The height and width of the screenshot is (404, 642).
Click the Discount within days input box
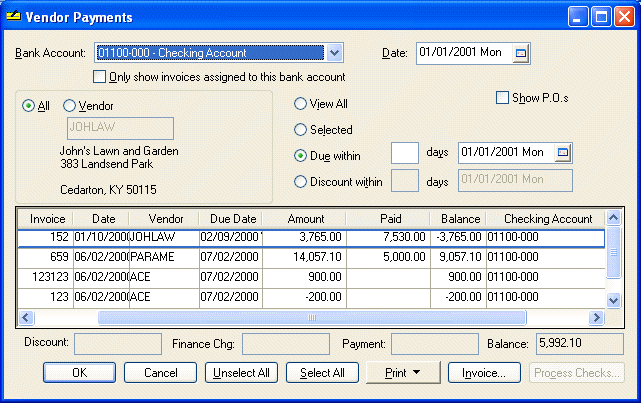(405, 181)
